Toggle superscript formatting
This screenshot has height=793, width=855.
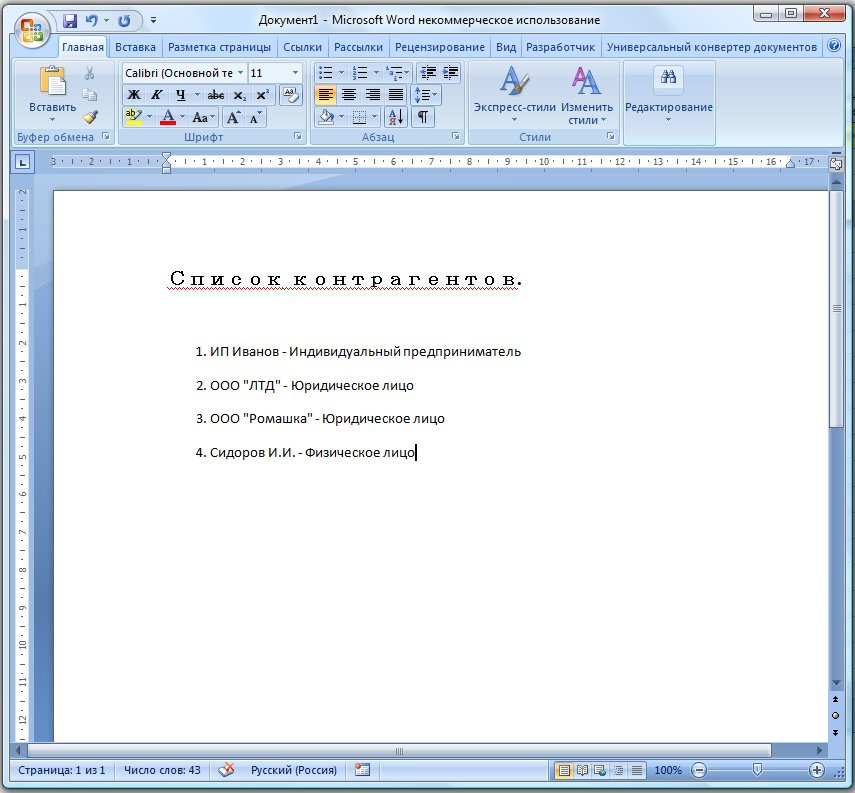click(262, 95)
